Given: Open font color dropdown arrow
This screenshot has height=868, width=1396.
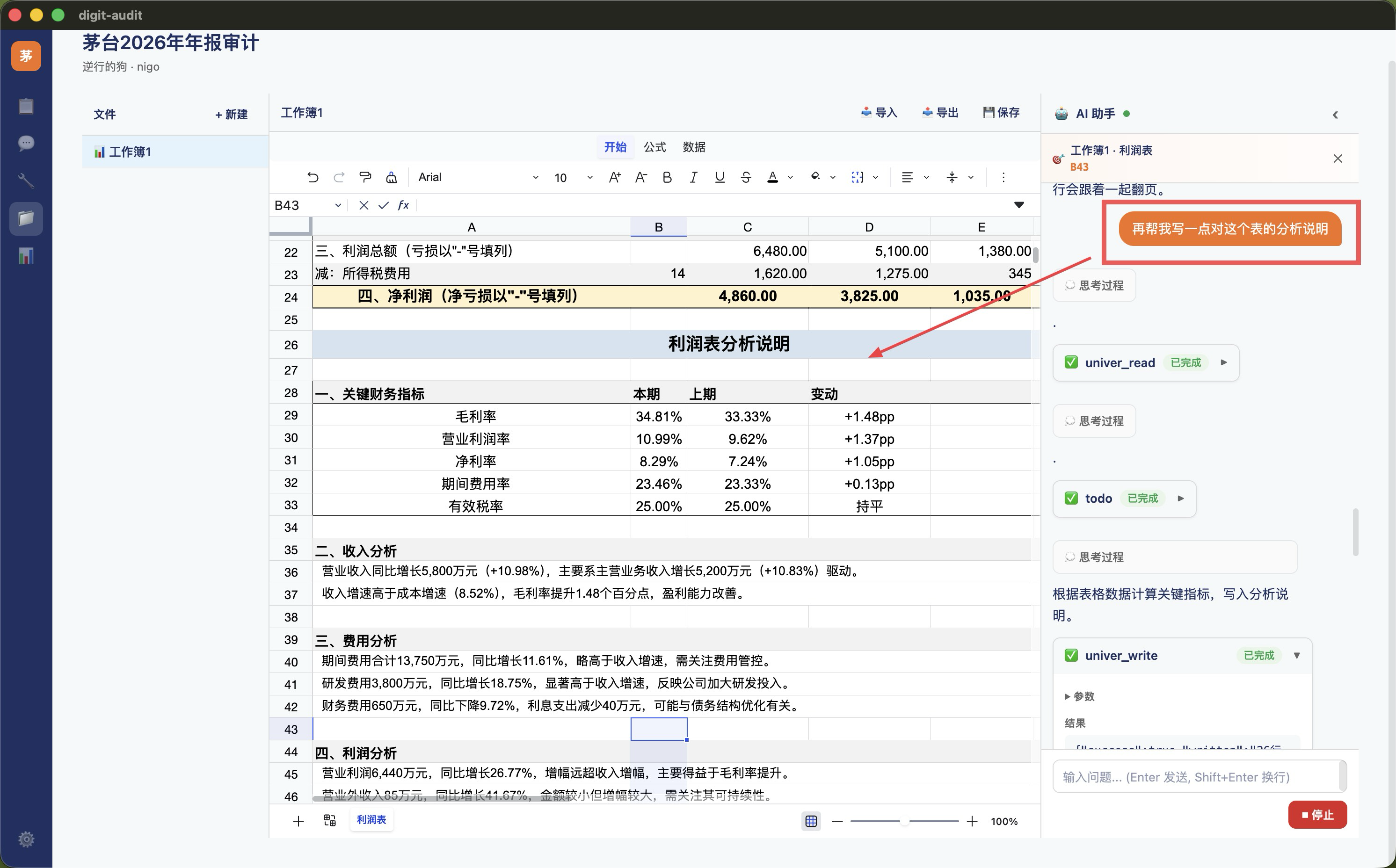Looking at the screenshot, I should (790, 177).
